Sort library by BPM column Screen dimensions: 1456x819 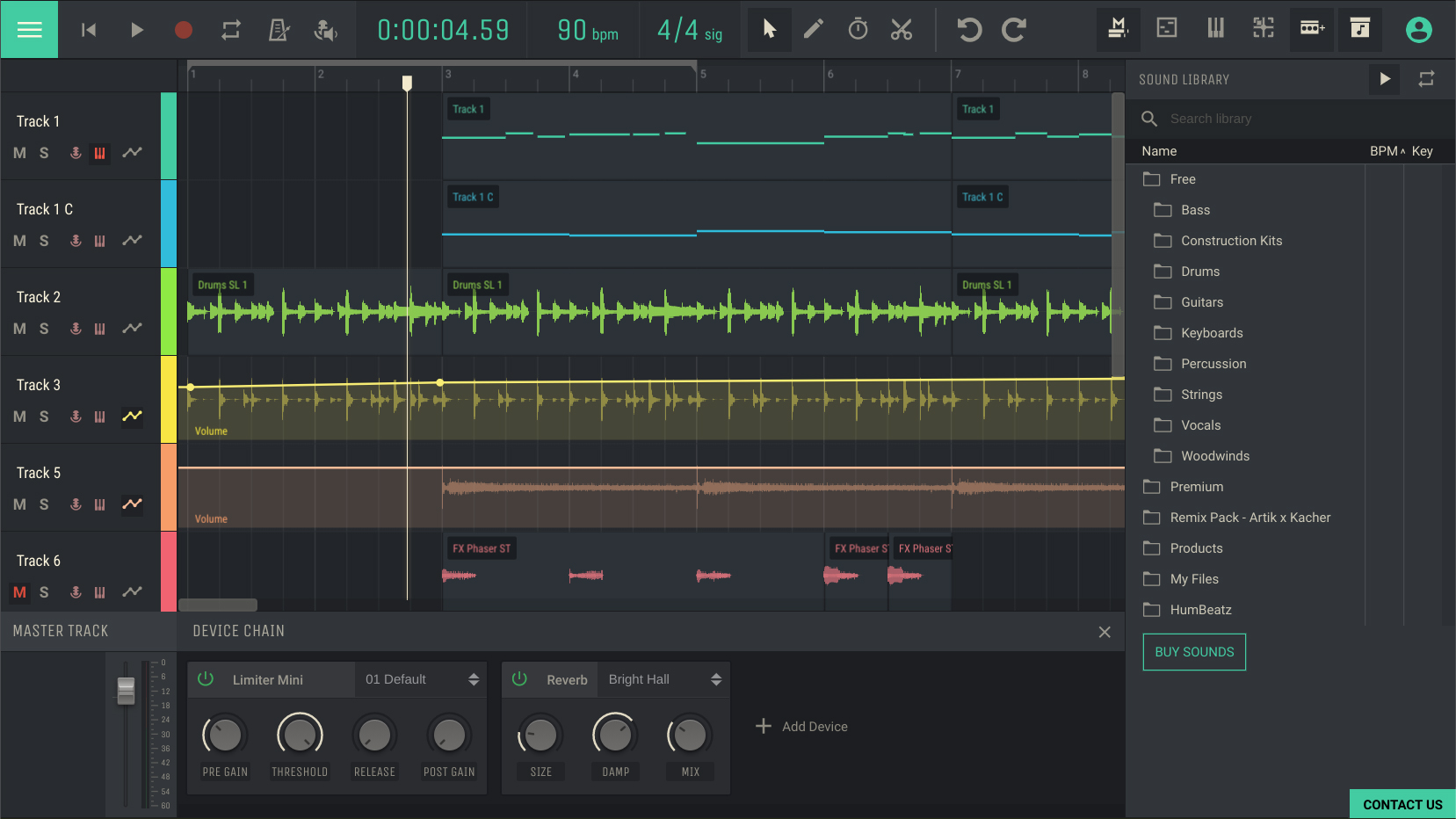click(x=1387, y=151)
